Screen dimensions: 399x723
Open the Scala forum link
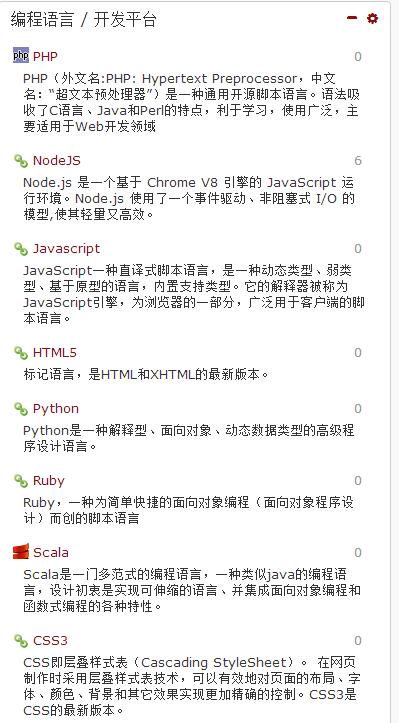(51, 552)
